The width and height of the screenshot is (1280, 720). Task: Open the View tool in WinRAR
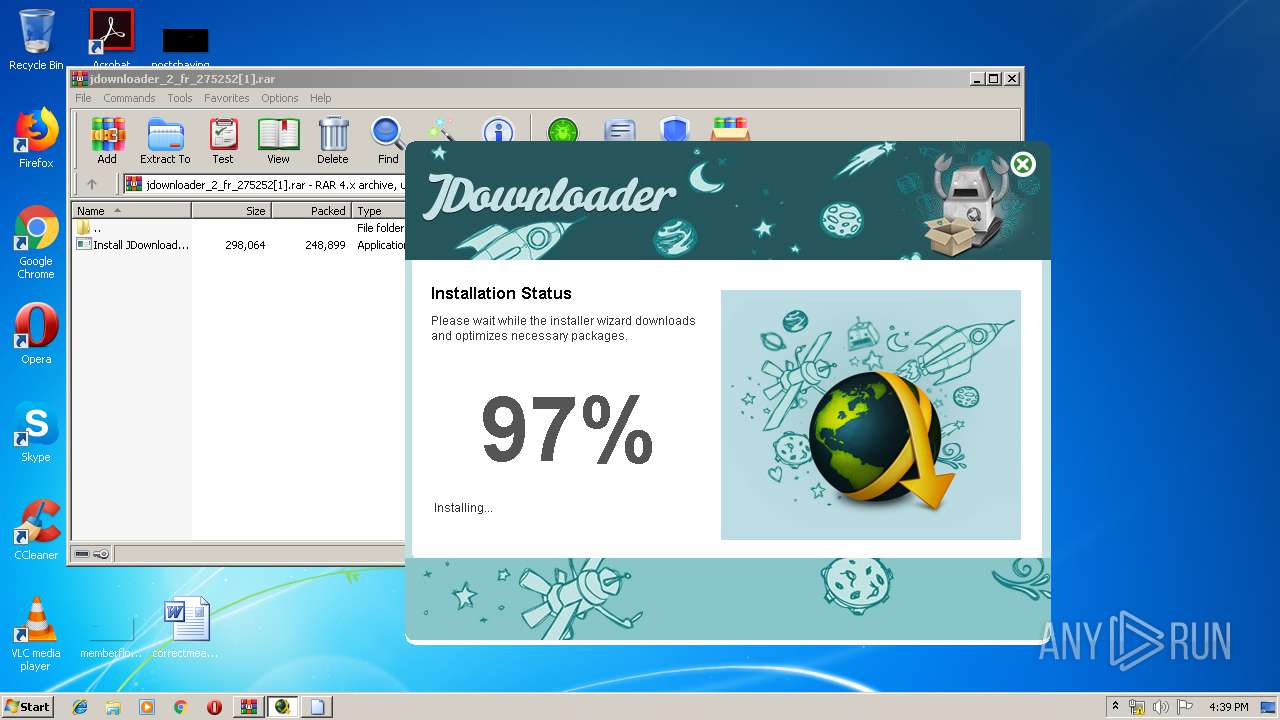278,141
